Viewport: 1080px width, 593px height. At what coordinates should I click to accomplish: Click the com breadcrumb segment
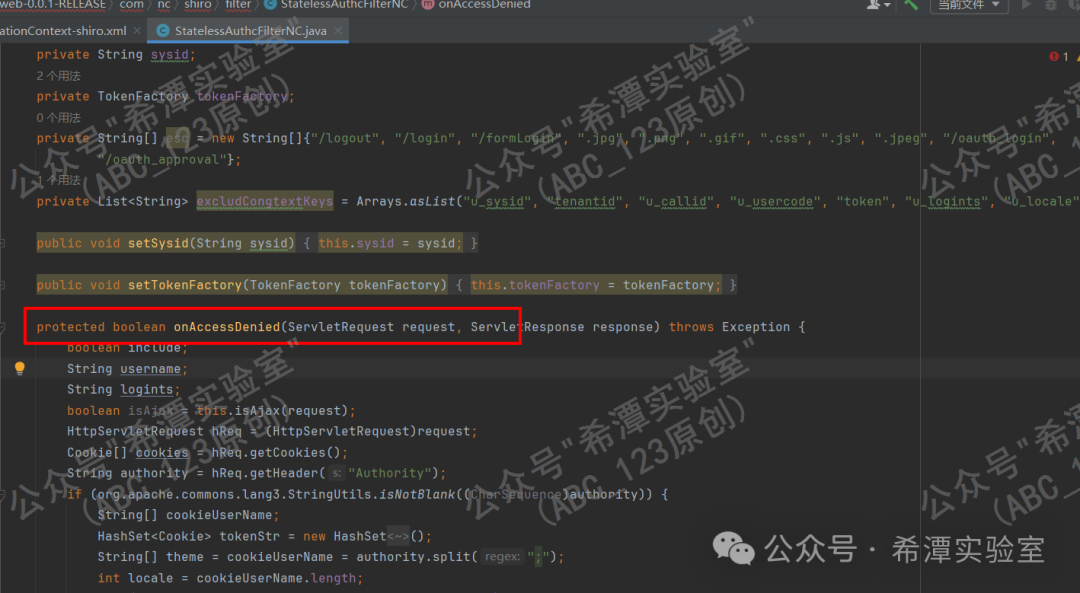point(132,5)
